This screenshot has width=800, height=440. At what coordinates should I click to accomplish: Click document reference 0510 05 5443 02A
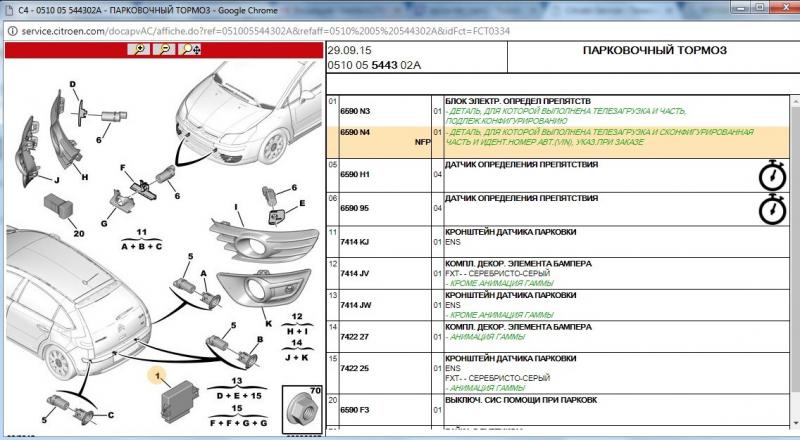[374, 65]
